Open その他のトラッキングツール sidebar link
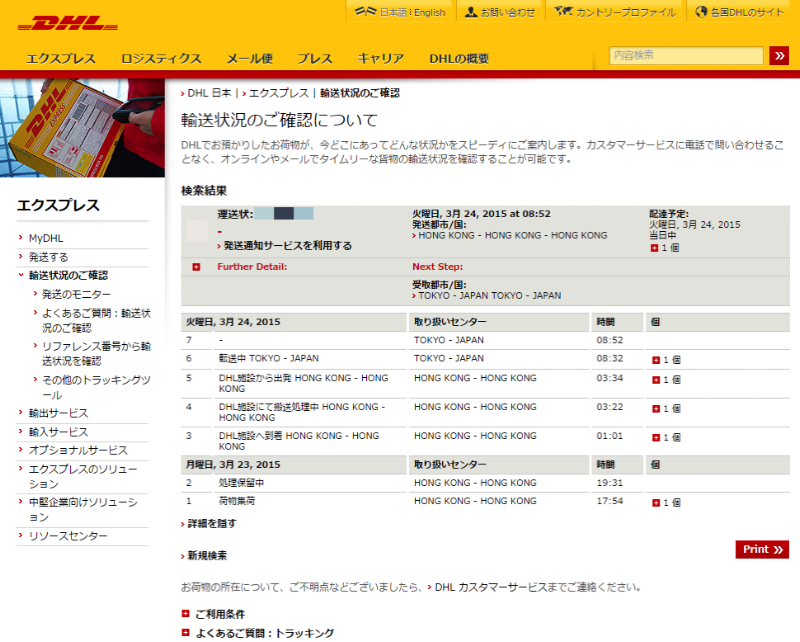800x642 pixels. click(96, 387)
